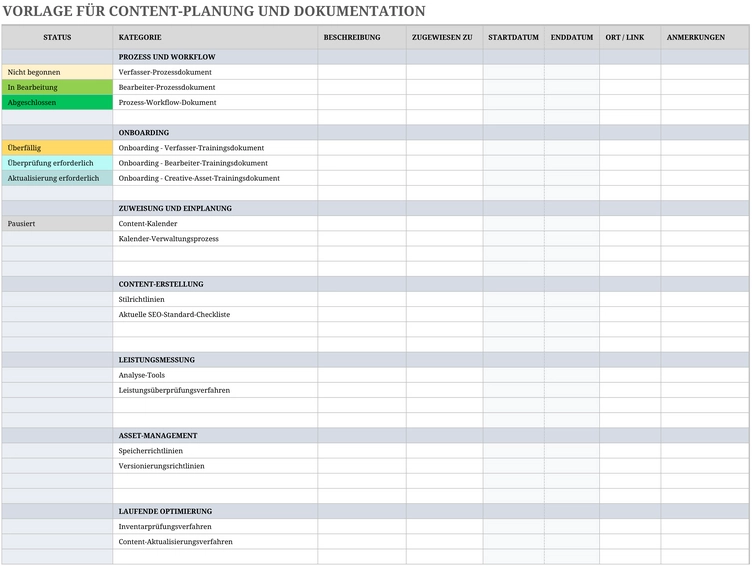Select the Kalender-Verwaltungsprozess cell
This screenshot has height=566, width=752.
pyautogui.click(x=215, y=239)
